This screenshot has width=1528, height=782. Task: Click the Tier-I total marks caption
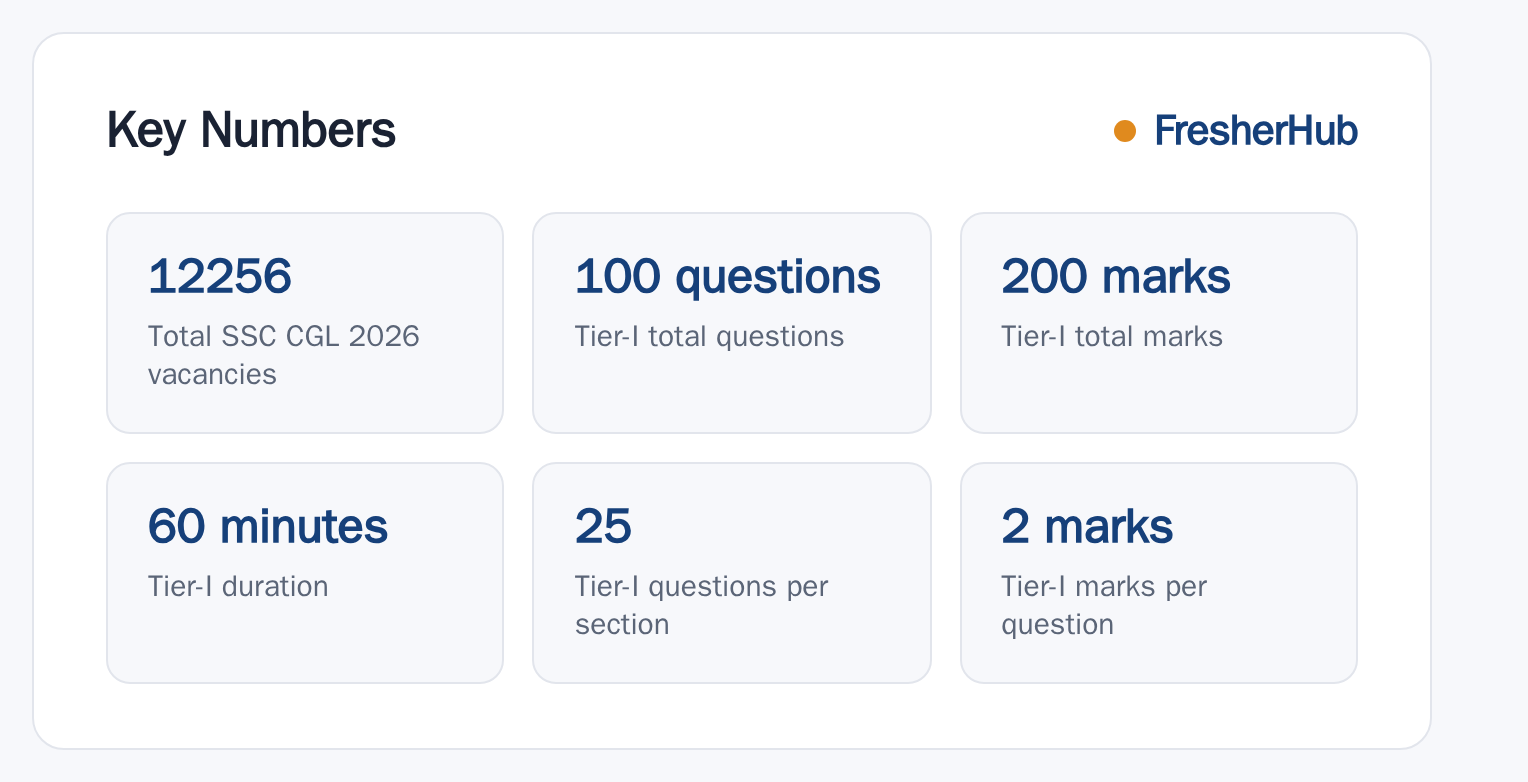point(1112,336)
